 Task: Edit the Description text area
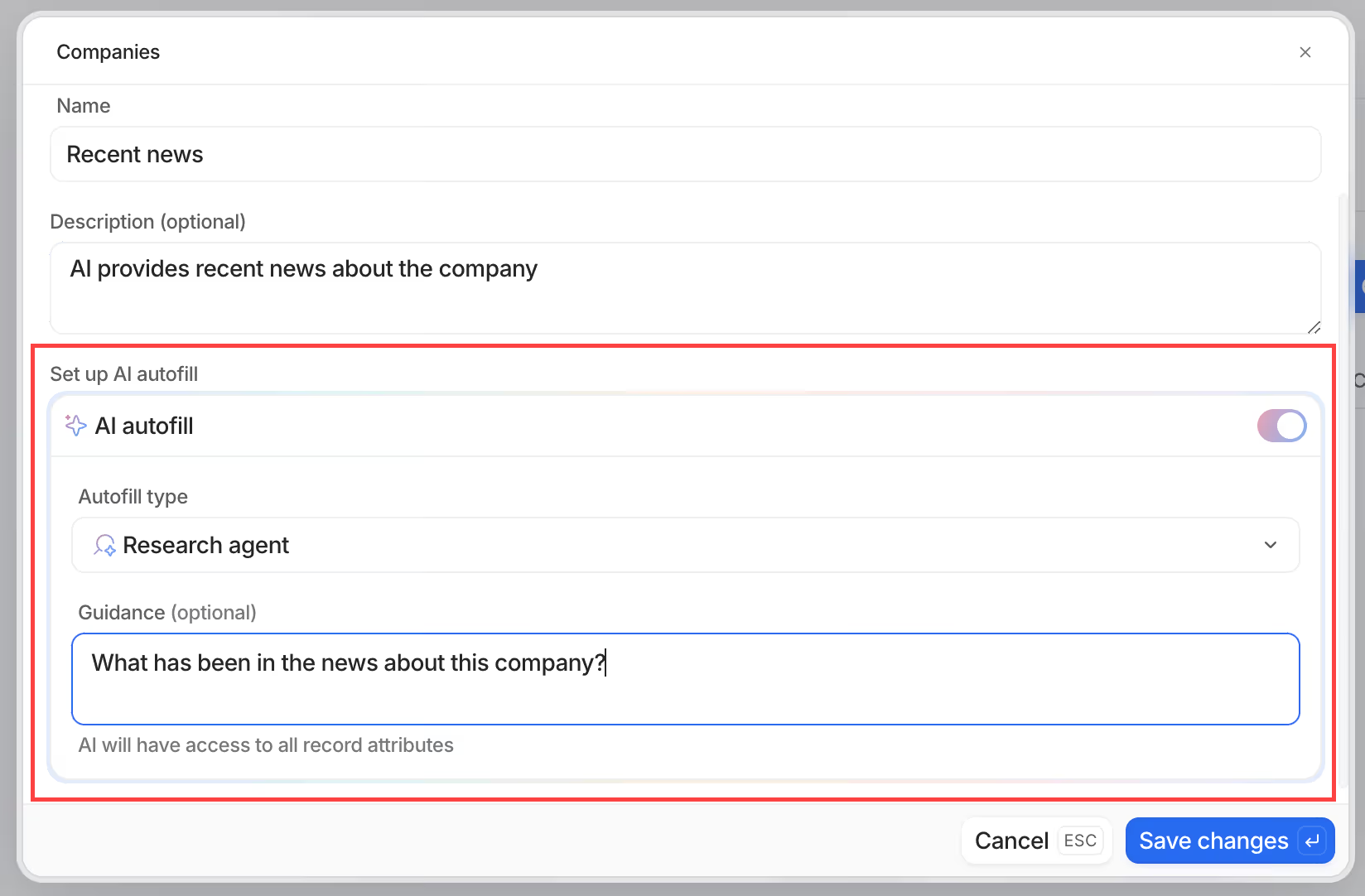point(685,288)
